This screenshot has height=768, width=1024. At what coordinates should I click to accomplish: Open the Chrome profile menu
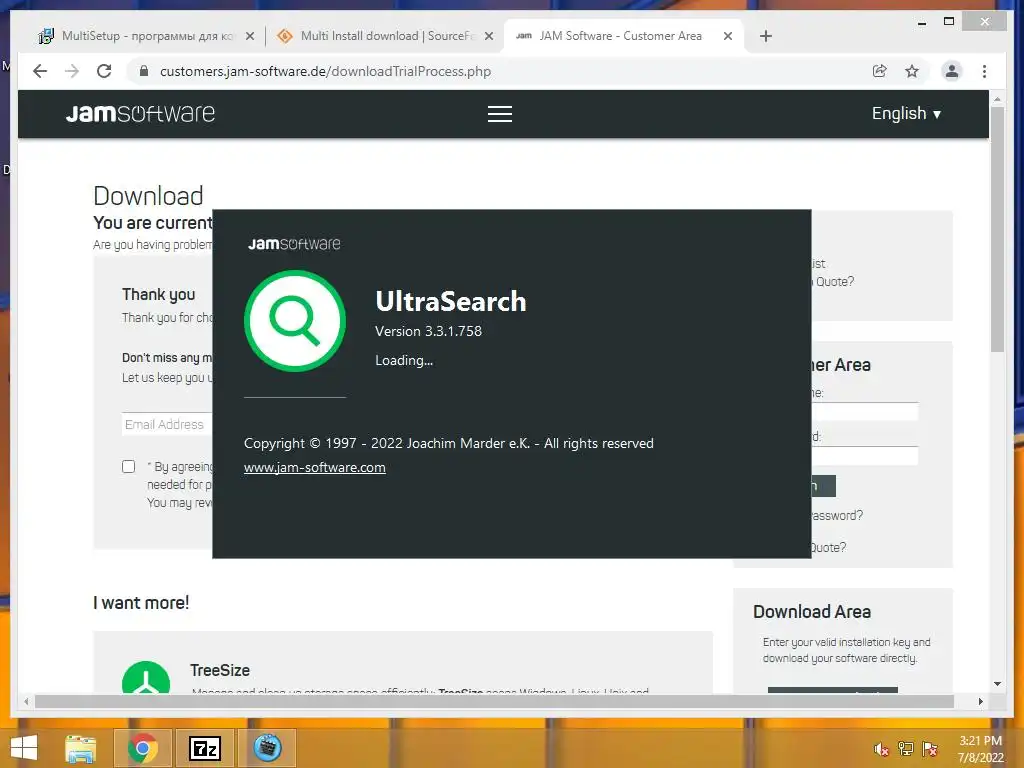point(952,71)
